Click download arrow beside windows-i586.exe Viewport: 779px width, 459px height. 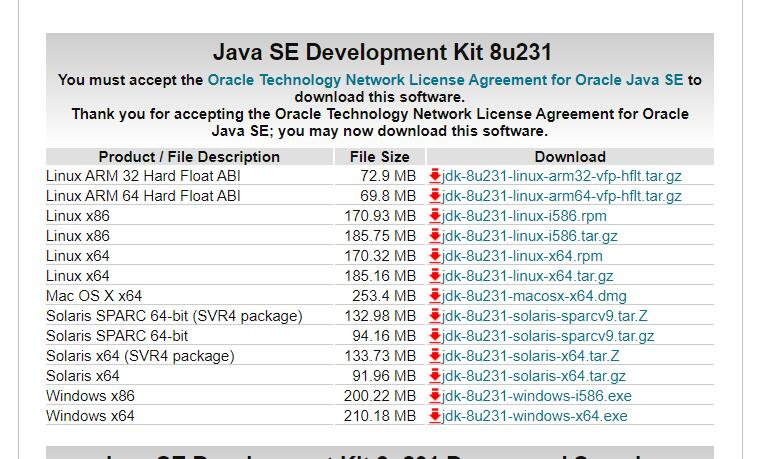[x=435, y=395]
